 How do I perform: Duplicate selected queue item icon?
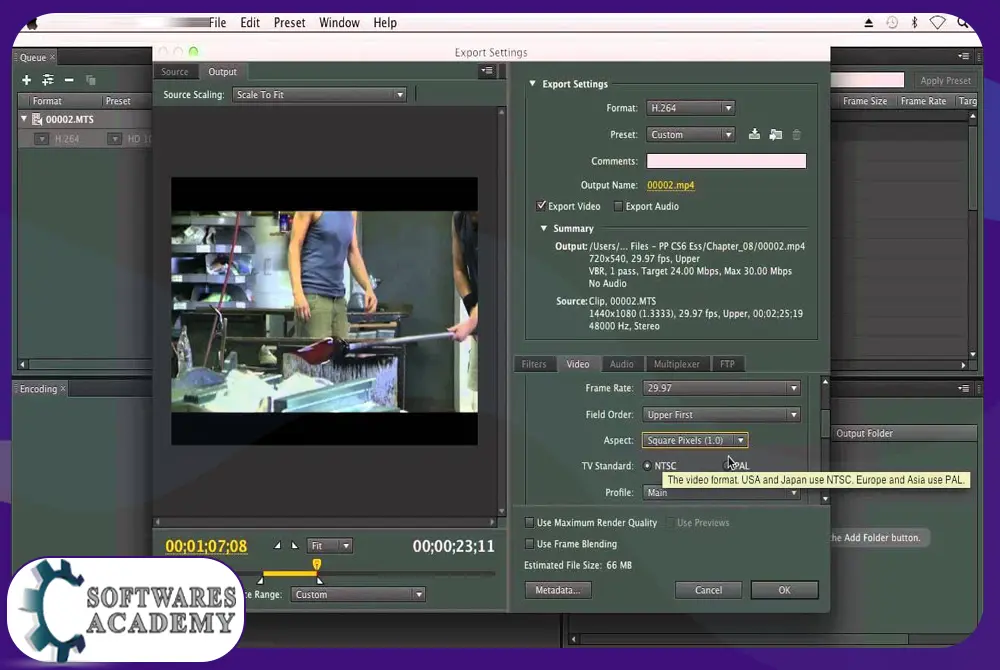tap(91, 80)
